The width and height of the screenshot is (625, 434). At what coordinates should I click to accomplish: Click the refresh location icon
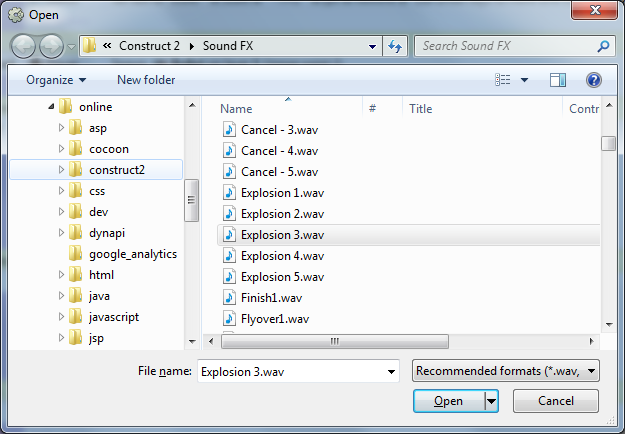point(395,46)
